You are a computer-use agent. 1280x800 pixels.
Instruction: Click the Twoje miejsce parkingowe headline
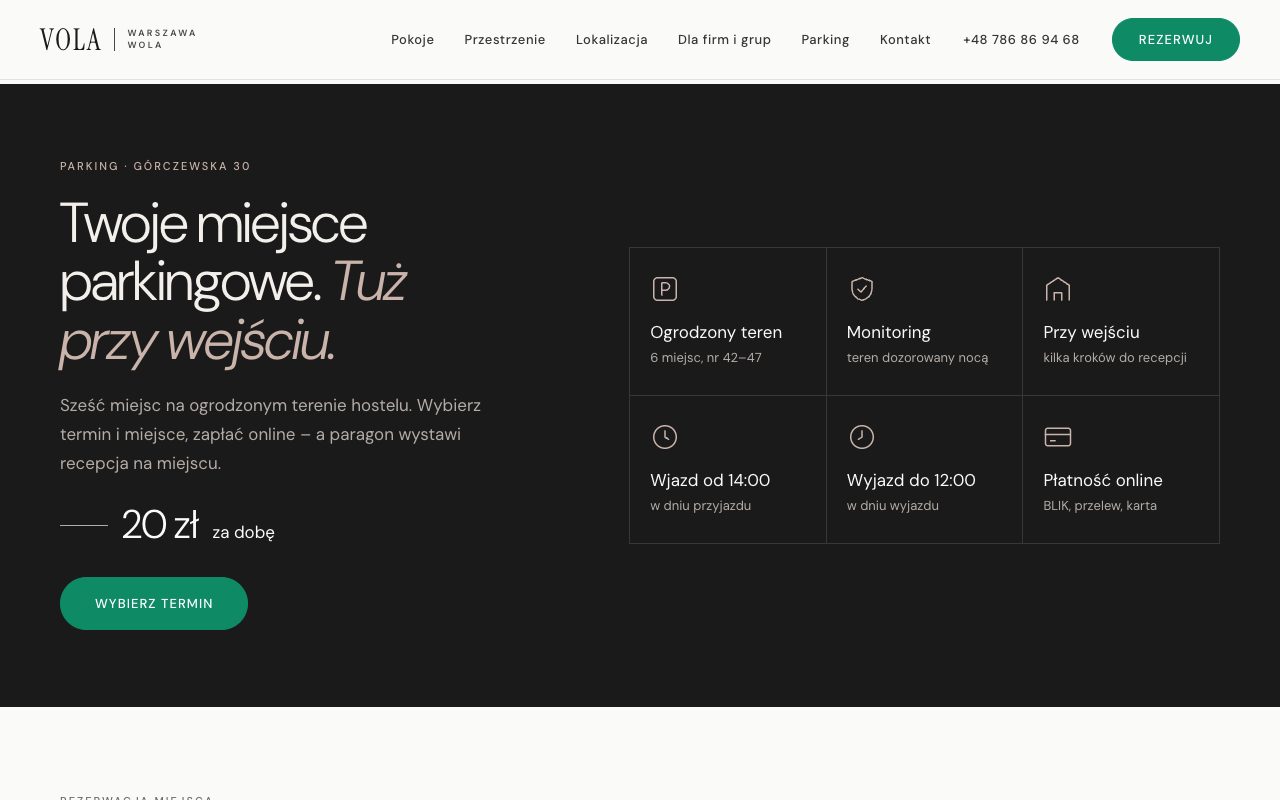(233, 282)
